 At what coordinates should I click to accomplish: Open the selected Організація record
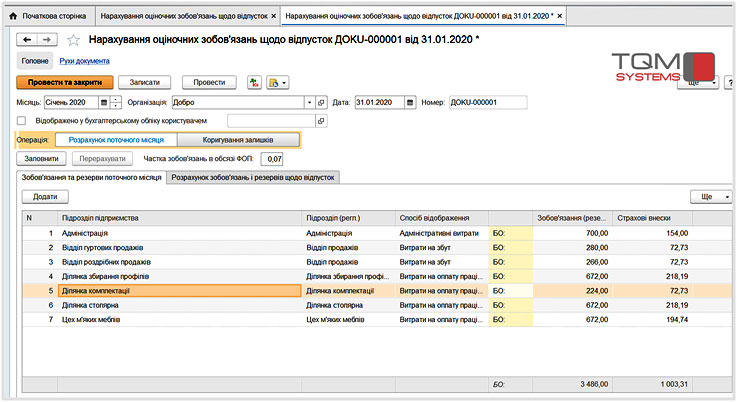[322, 102]
